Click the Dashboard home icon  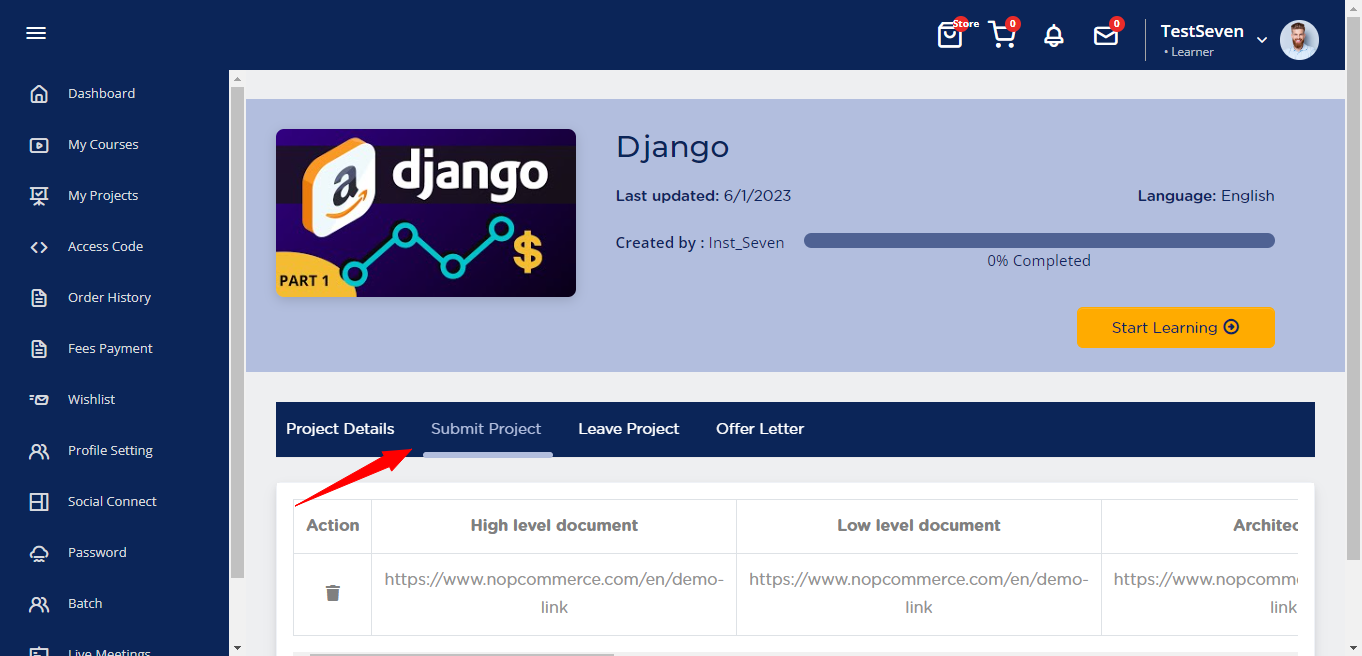(39, 94)
